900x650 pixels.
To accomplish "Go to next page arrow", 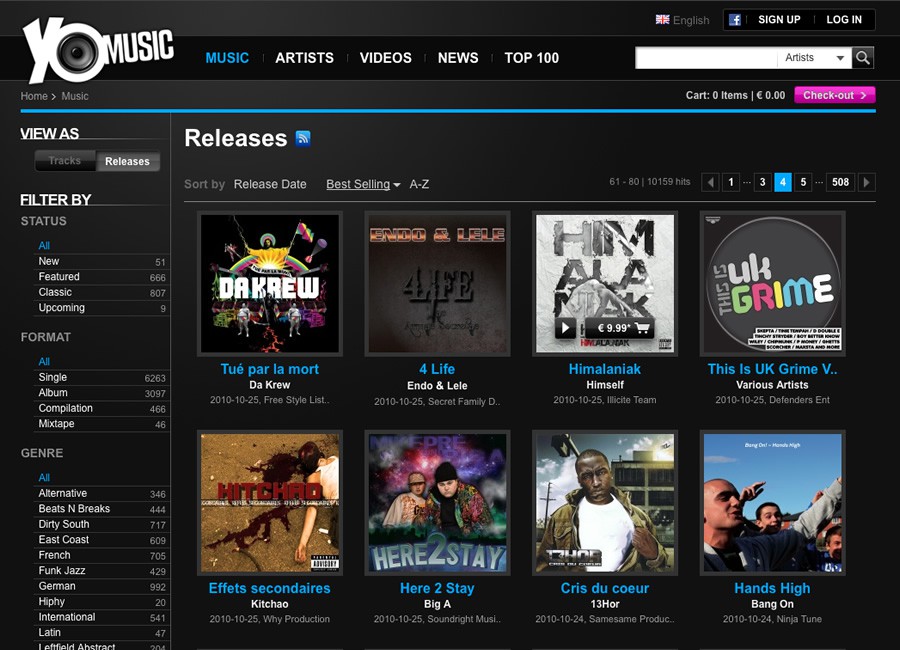I will coord(867,182).
